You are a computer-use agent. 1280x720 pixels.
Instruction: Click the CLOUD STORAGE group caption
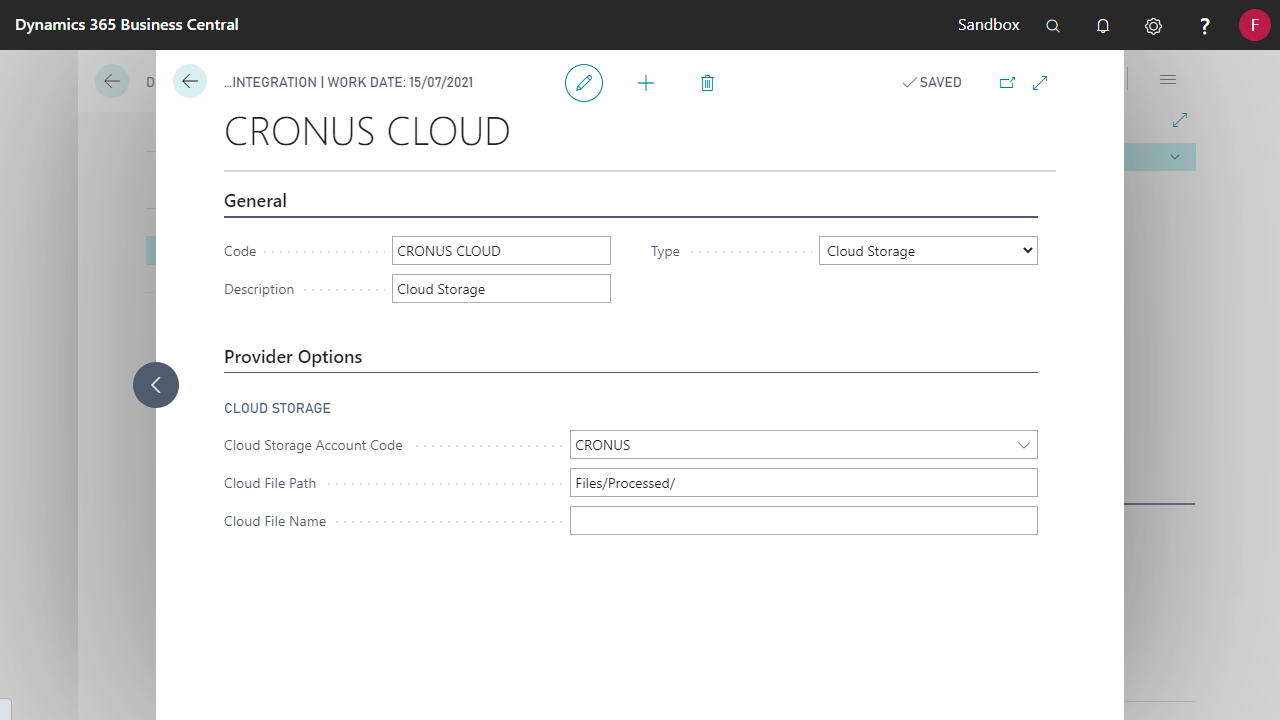pos(277,408)
